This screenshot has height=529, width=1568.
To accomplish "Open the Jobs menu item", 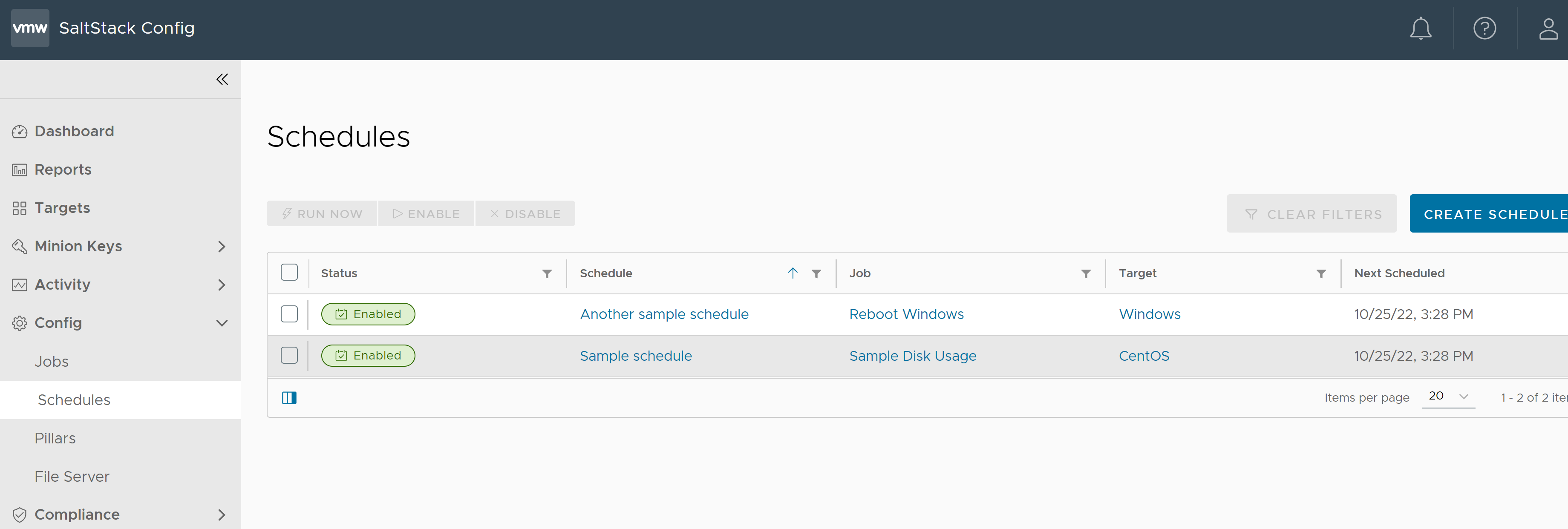I will click(x=51, y=361).
